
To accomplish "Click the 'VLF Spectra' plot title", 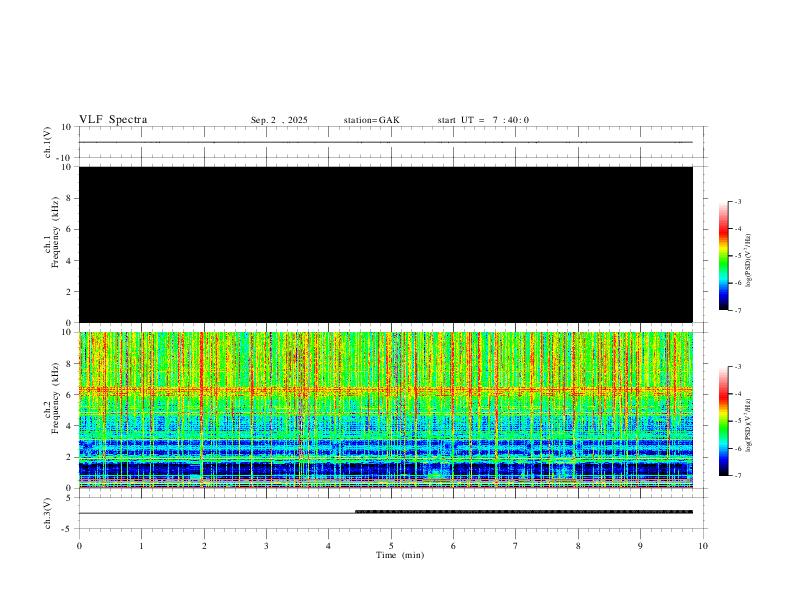I will [113, 120].
